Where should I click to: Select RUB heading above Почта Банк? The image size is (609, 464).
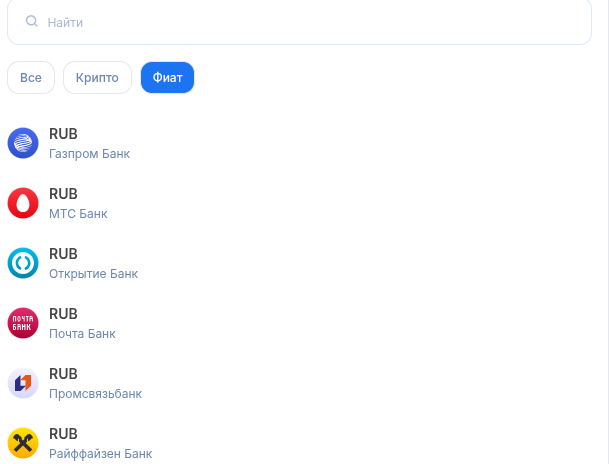[x=63, y=314]
